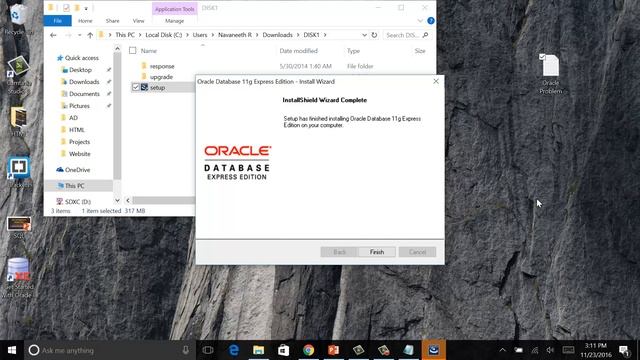Open recent locations dropdown arrow
640x360 pixels.
point(80,35)
